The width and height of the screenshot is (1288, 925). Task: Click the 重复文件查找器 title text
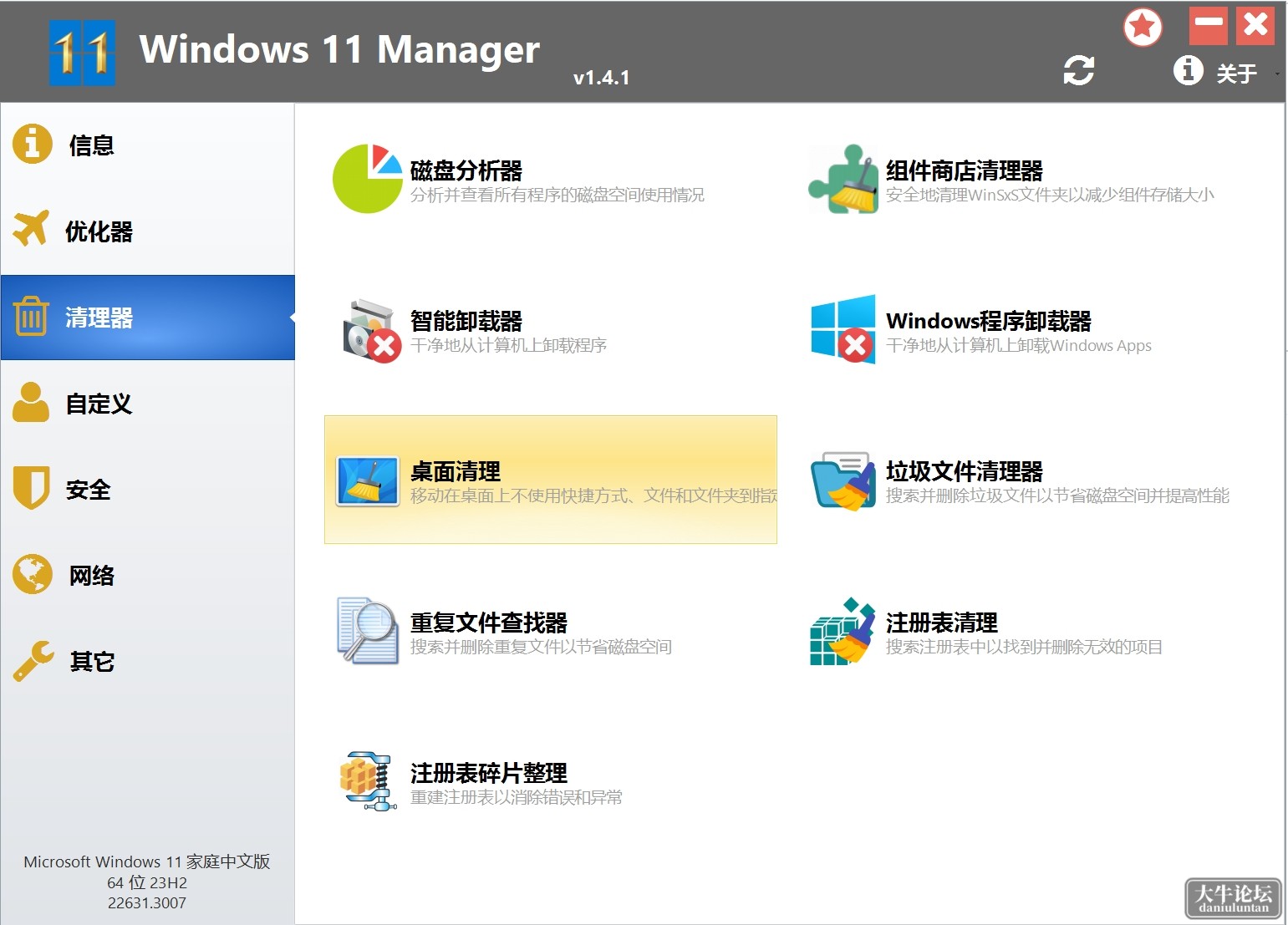pos(489,623)
